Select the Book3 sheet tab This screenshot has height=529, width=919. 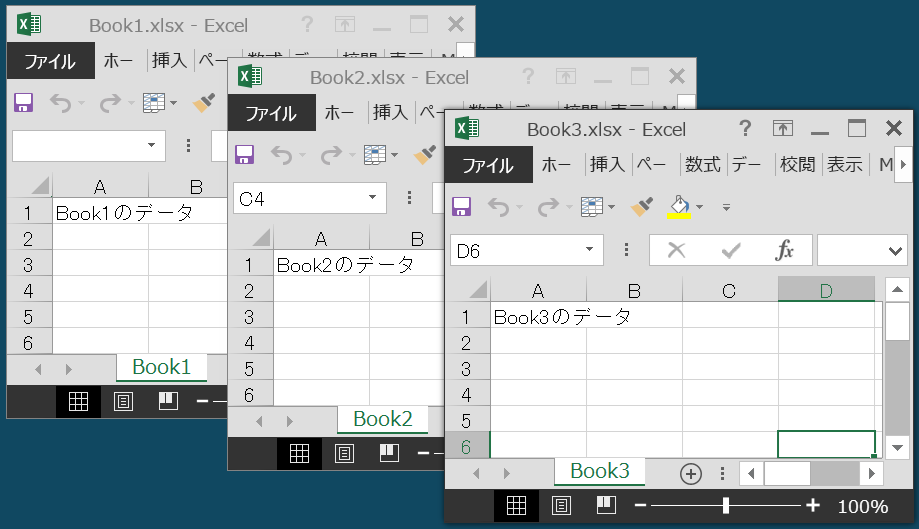(600, 471)
